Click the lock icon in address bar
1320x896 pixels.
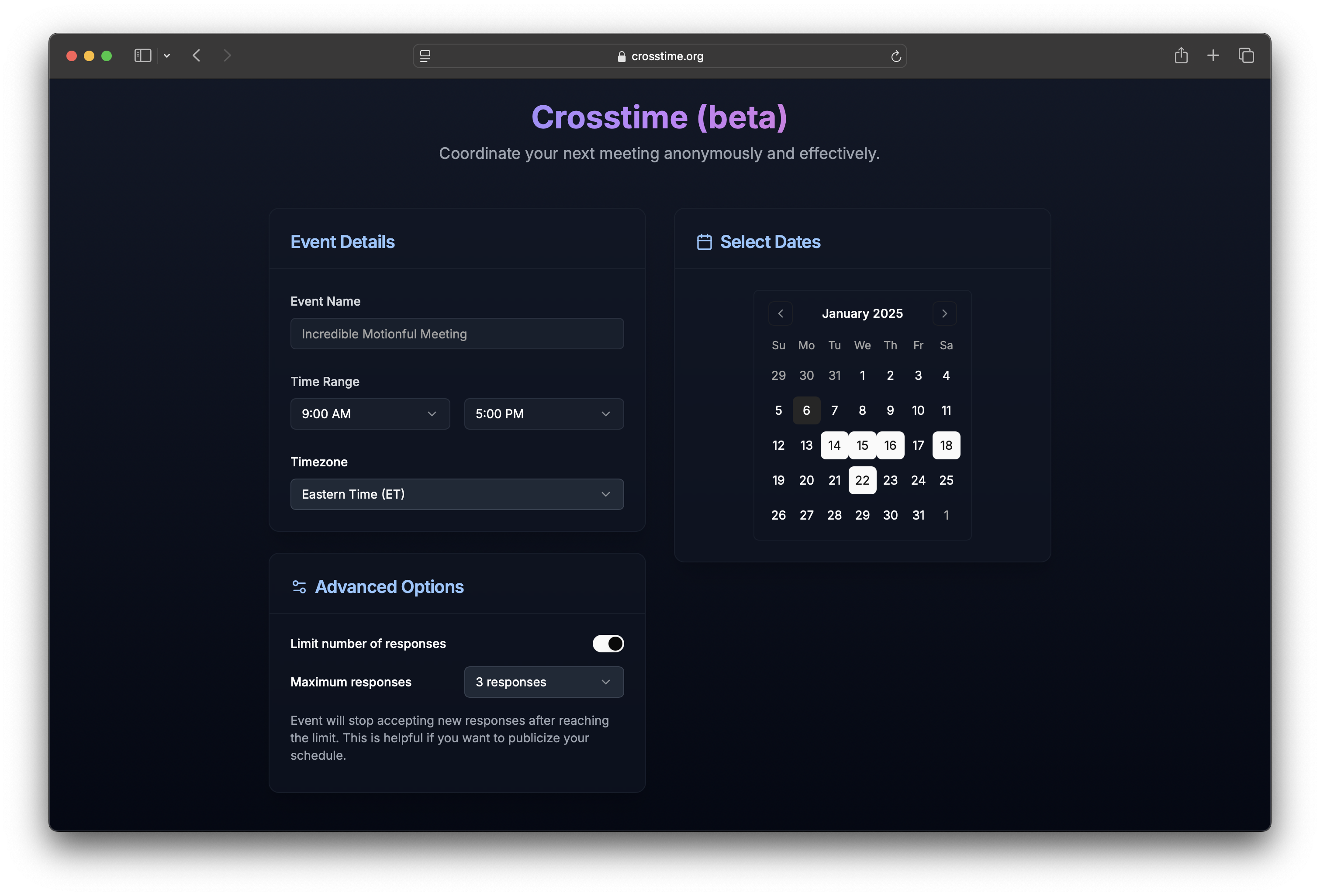tap(622, 56)
